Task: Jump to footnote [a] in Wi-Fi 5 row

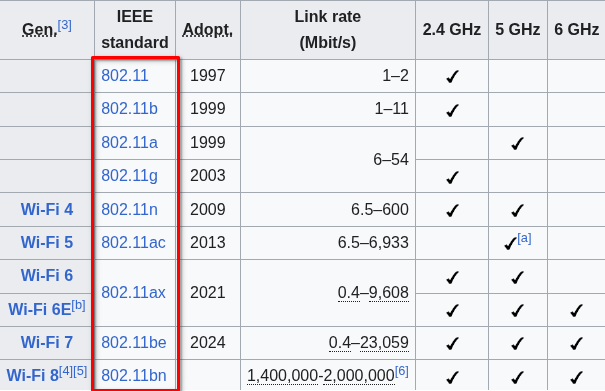Action: [524, 239]
